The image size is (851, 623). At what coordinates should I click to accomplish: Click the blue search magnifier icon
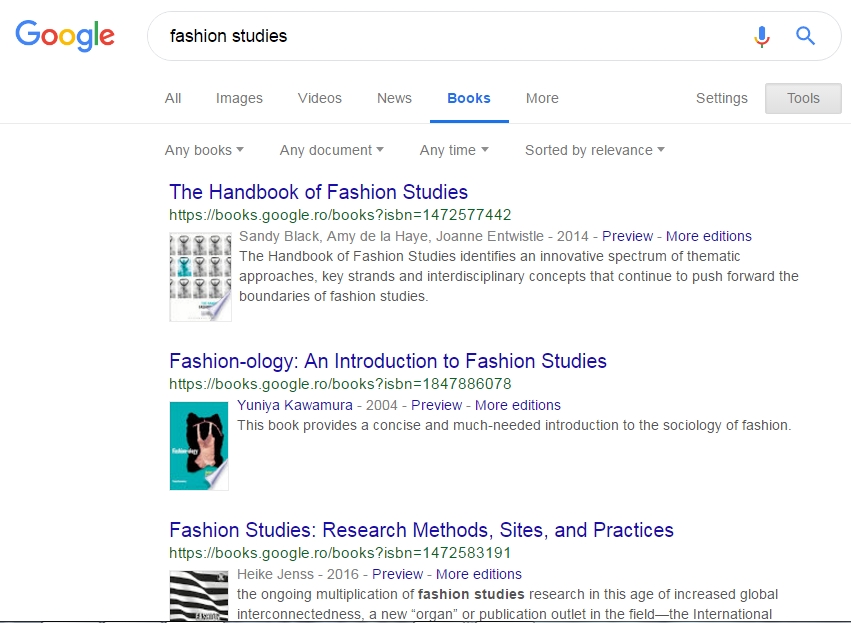805,37
